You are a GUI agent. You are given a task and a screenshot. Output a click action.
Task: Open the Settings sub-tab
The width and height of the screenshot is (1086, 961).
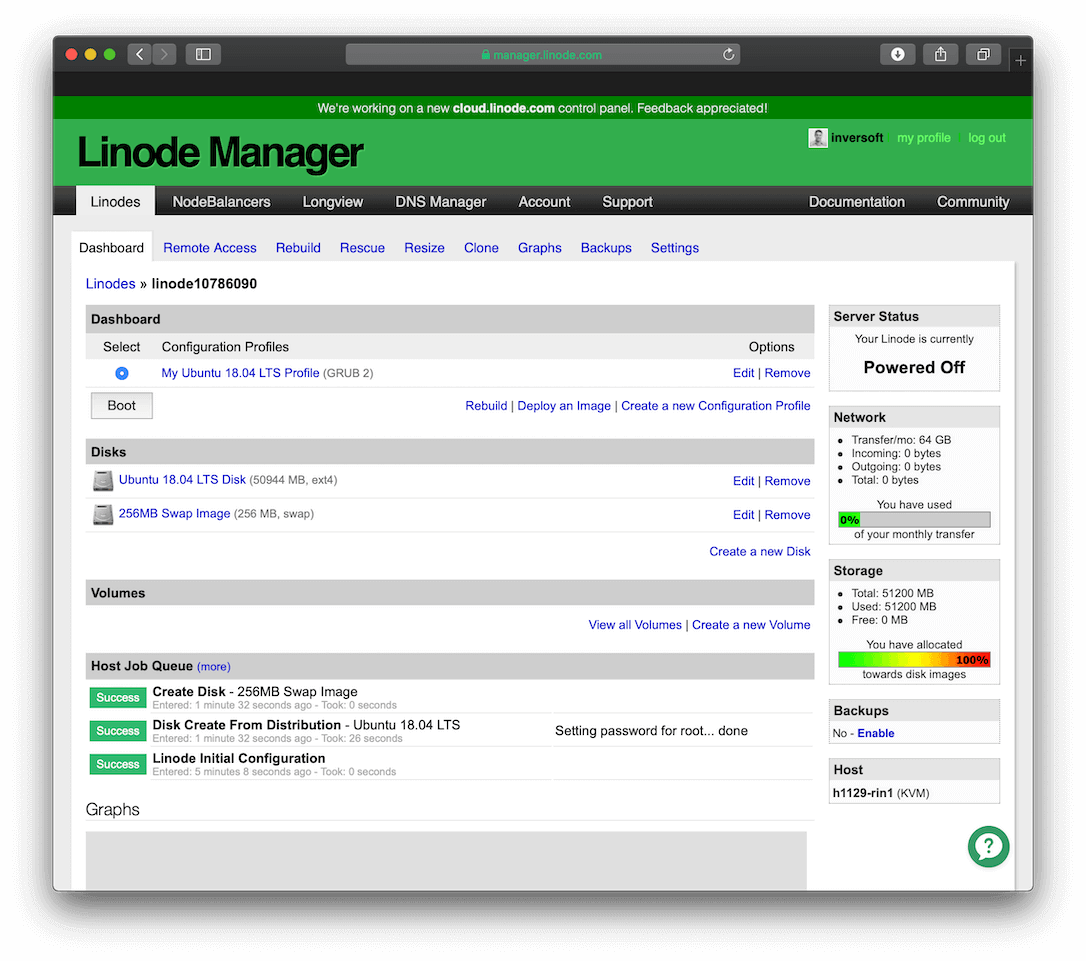pos(675,248)
